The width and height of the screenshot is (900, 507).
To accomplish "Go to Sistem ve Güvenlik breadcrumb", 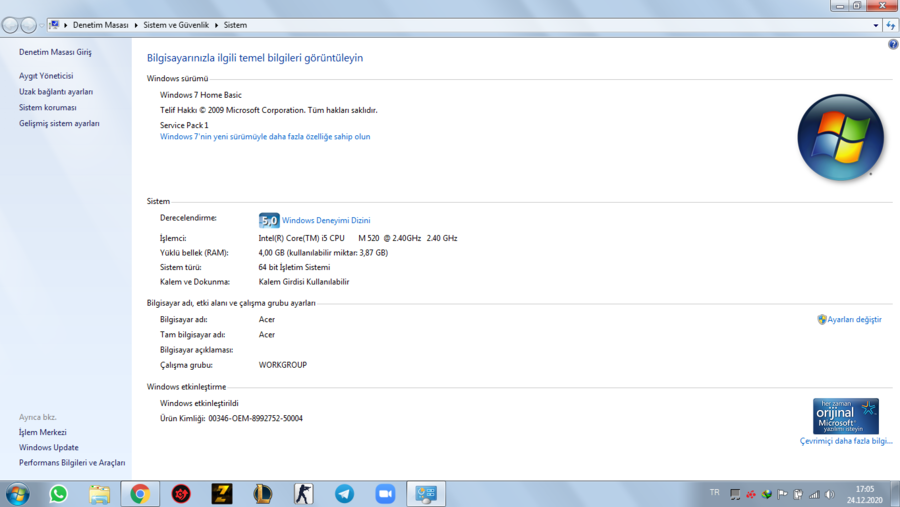I will click(x=176, y=25).
